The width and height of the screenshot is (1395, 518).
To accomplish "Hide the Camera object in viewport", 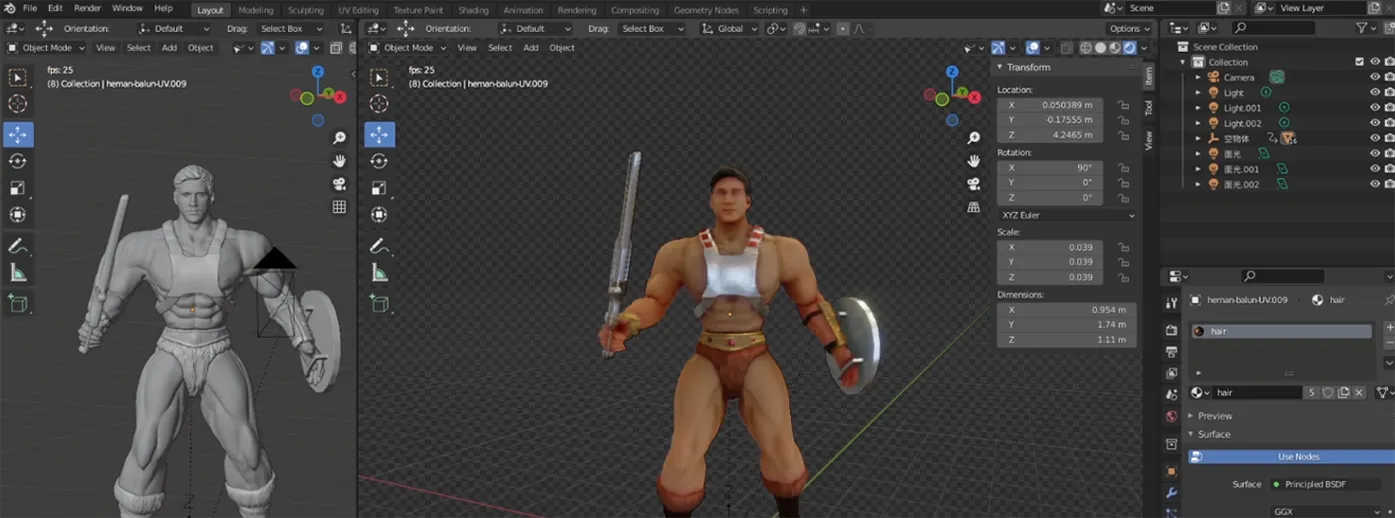I will click(1375, 77).
